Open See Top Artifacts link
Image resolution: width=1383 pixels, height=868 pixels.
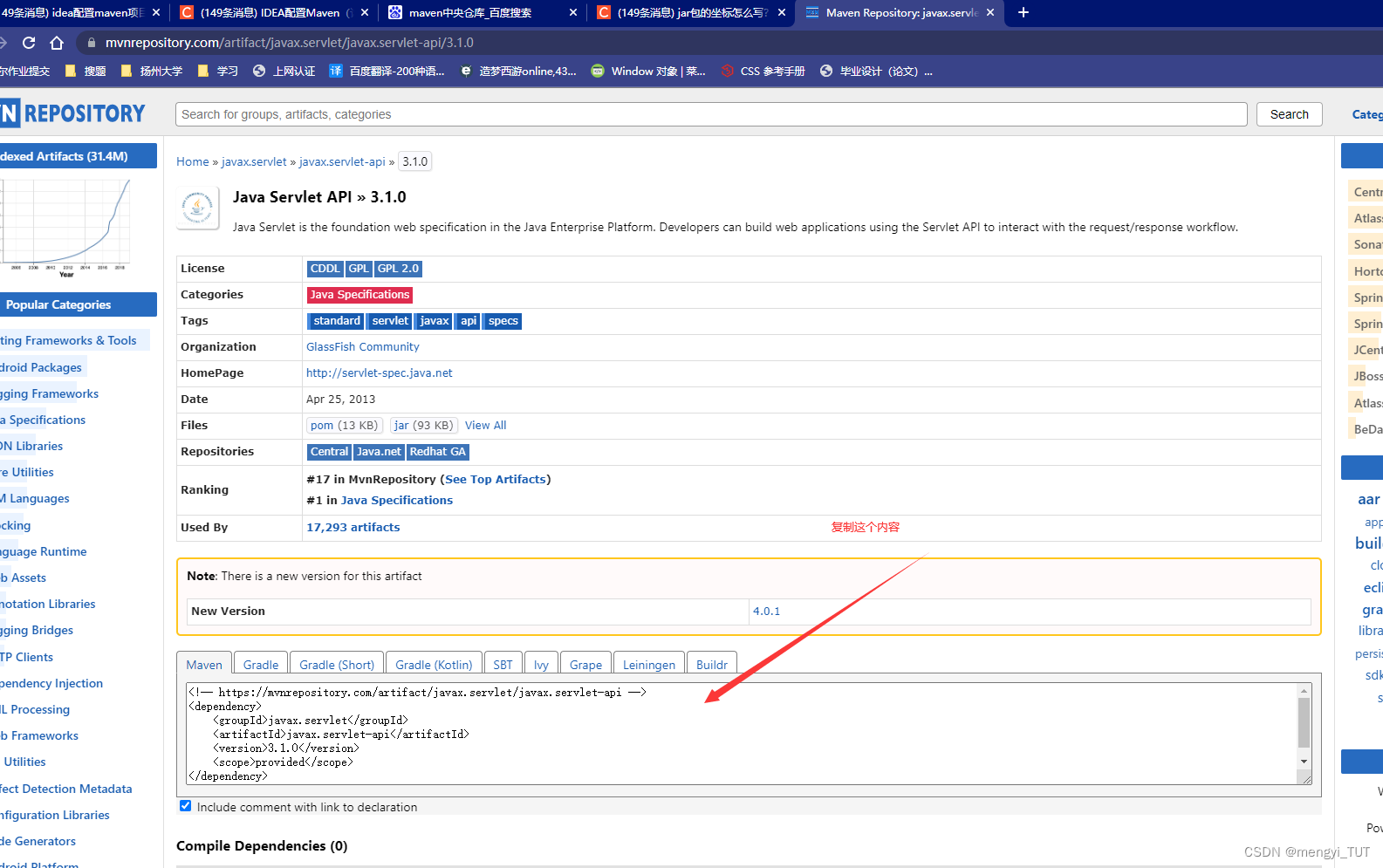click(x=496, y=479)
